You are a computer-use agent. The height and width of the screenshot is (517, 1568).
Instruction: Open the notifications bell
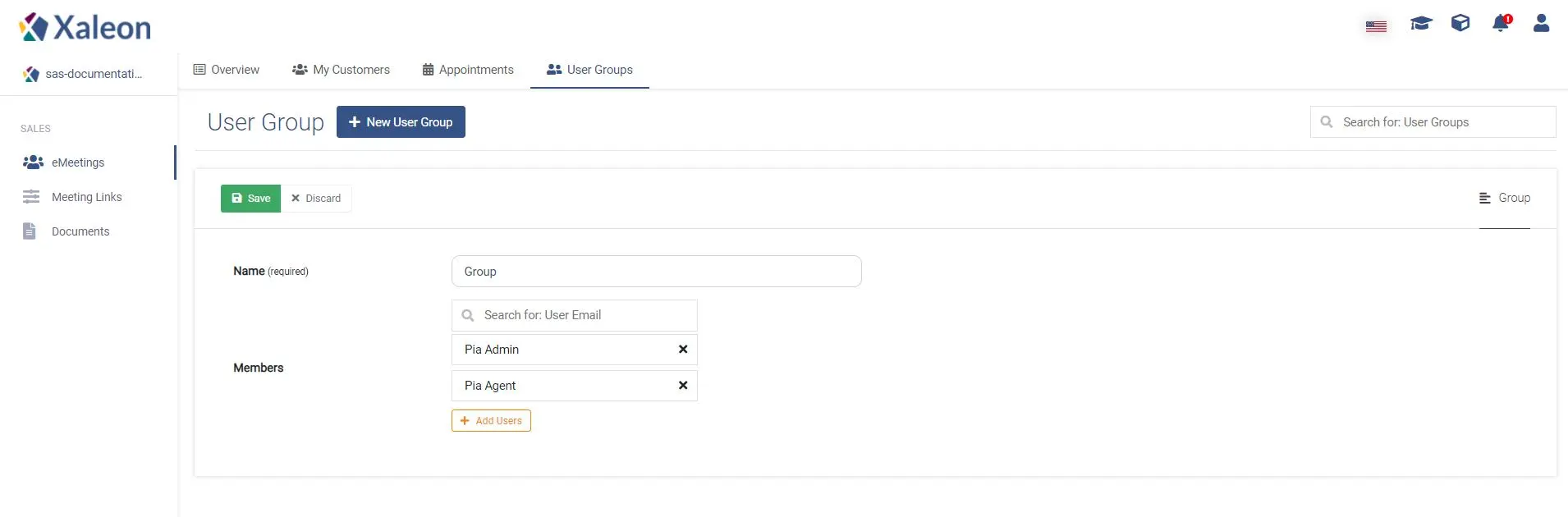point(1501,23)
